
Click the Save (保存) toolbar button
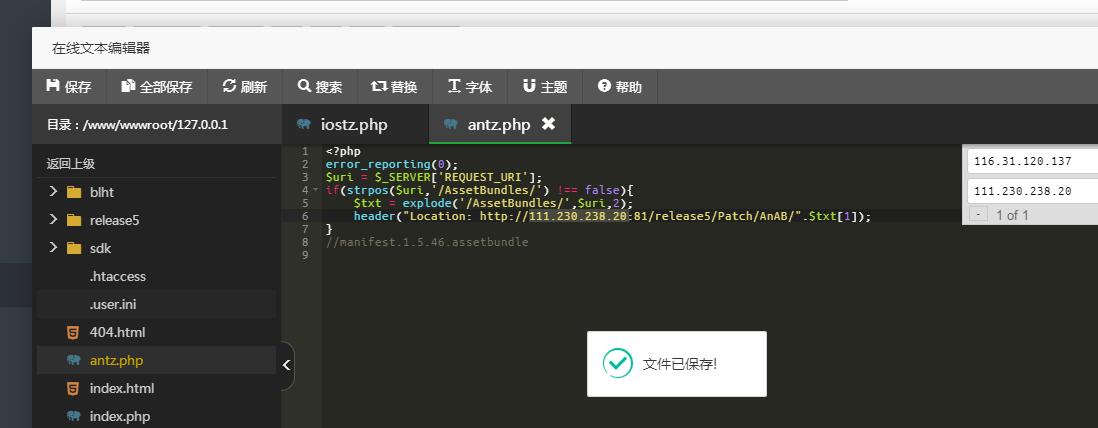[69, 87]
